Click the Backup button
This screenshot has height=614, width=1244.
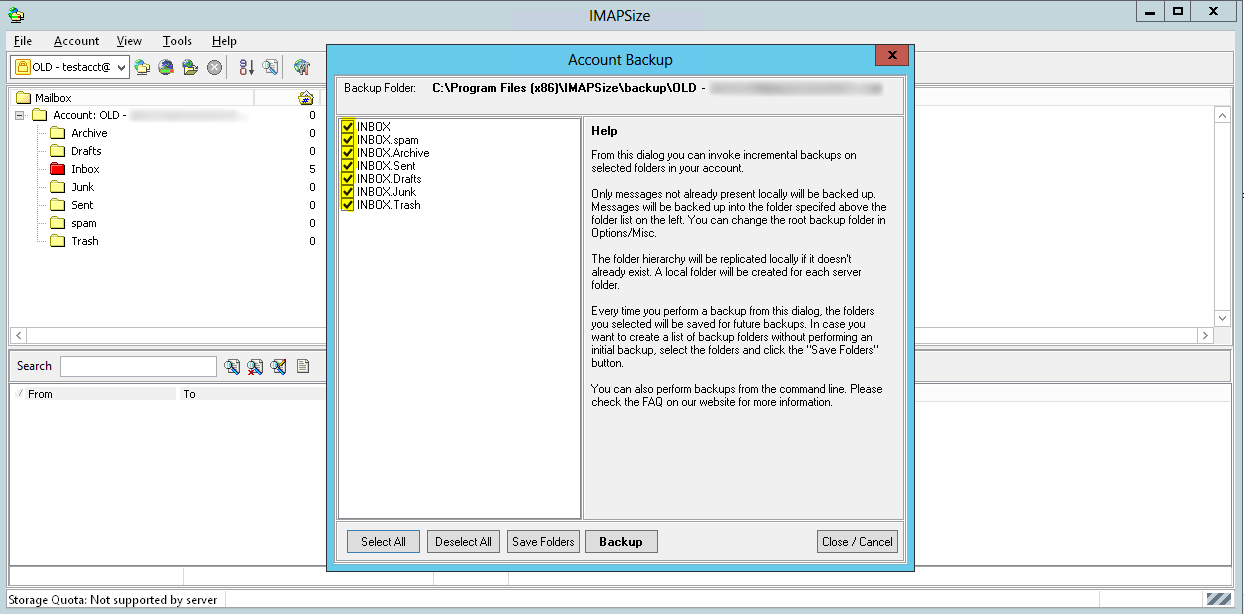(x=621, y=542)
